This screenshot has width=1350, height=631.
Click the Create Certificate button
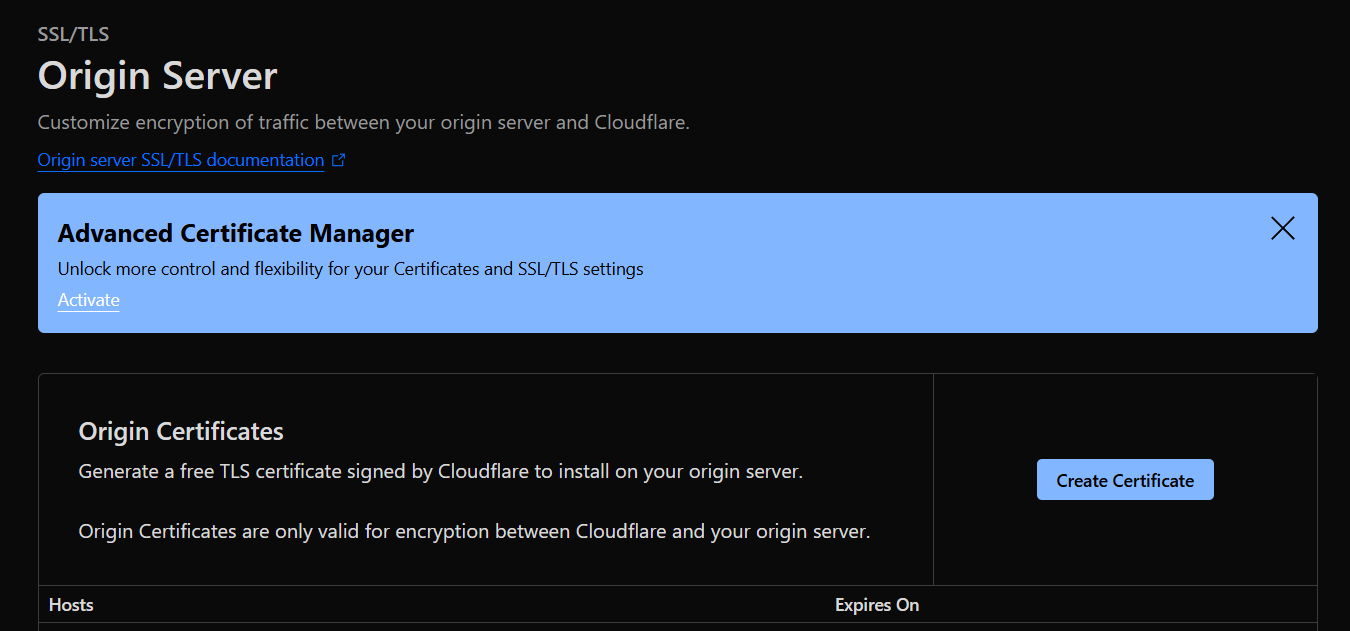point(1124,479)
